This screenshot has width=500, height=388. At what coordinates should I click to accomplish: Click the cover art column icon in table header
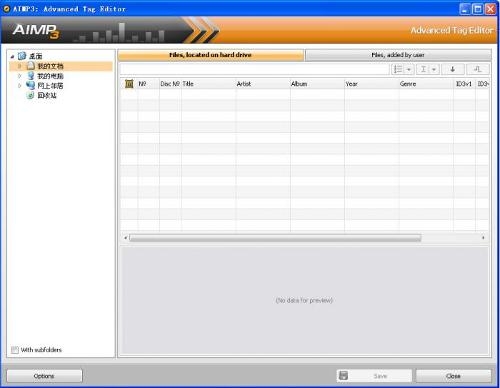click(129, 84)
